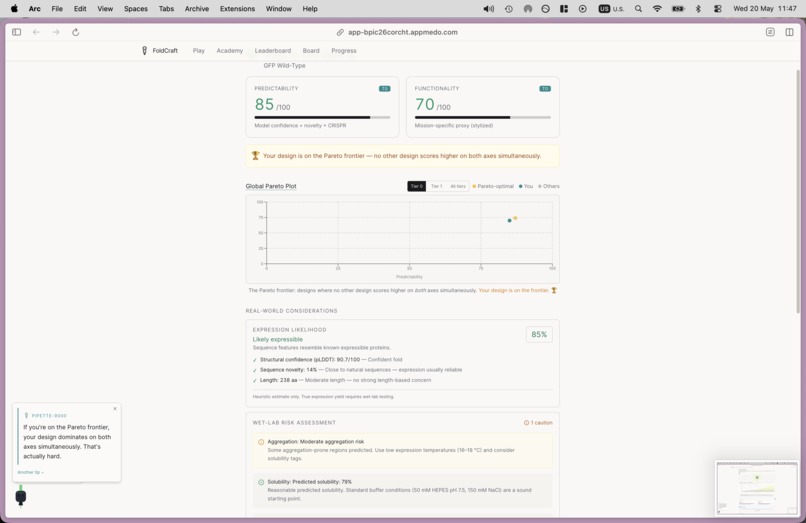Open the Board tab
This screenshot has width=806, height=523.
(311, 50)
